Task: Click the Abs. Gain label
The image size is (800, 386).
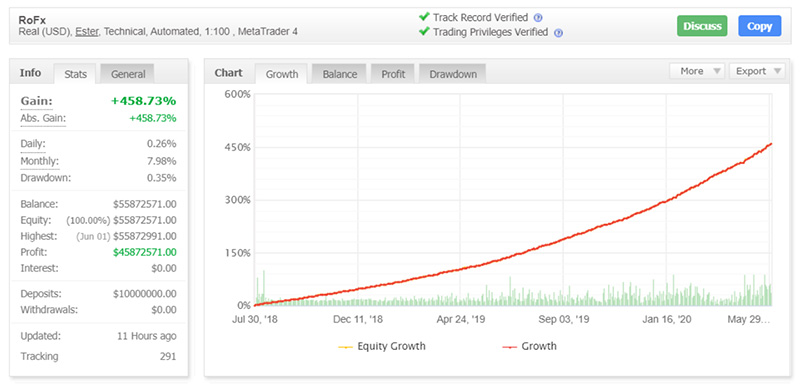Action: point(43,118)
